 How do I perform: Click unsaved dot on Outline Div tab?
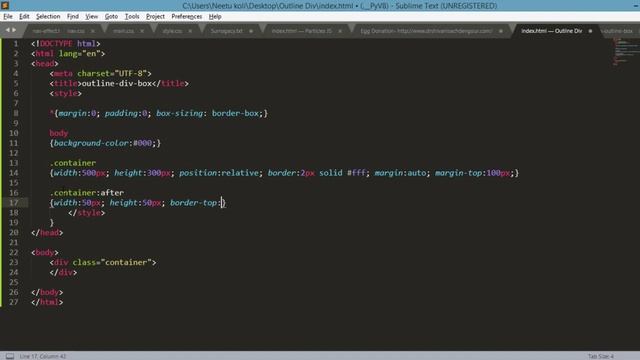[590, 31]
